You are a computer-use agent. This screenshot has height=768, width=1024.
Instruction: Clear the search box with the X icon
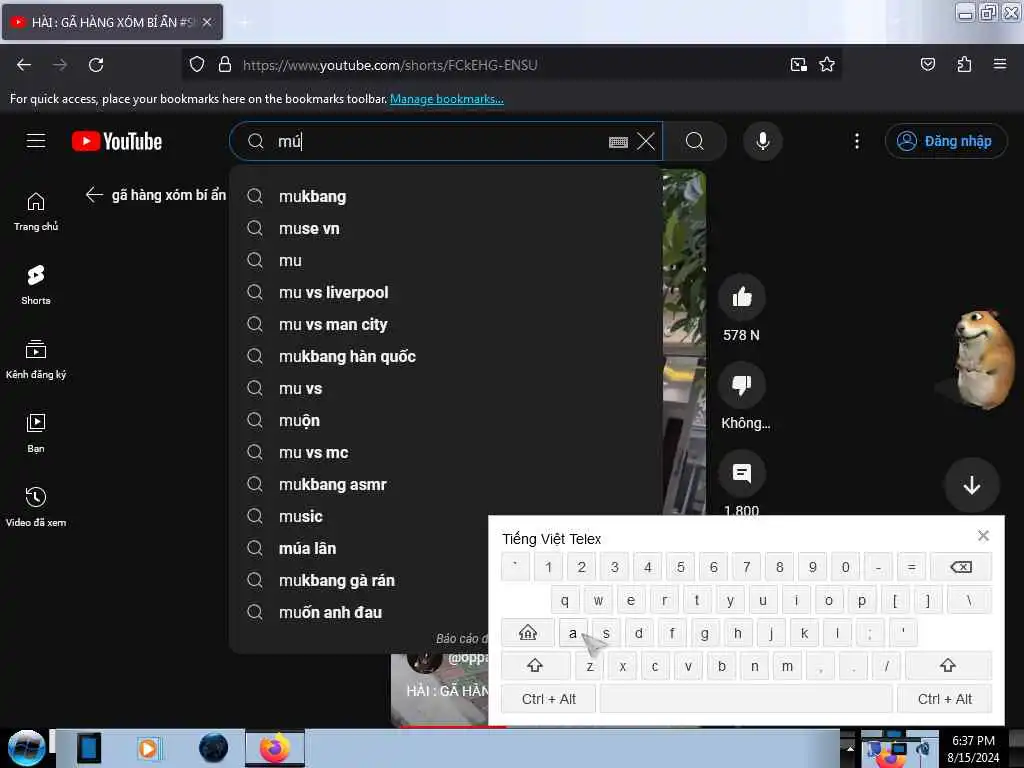(646, 141)
